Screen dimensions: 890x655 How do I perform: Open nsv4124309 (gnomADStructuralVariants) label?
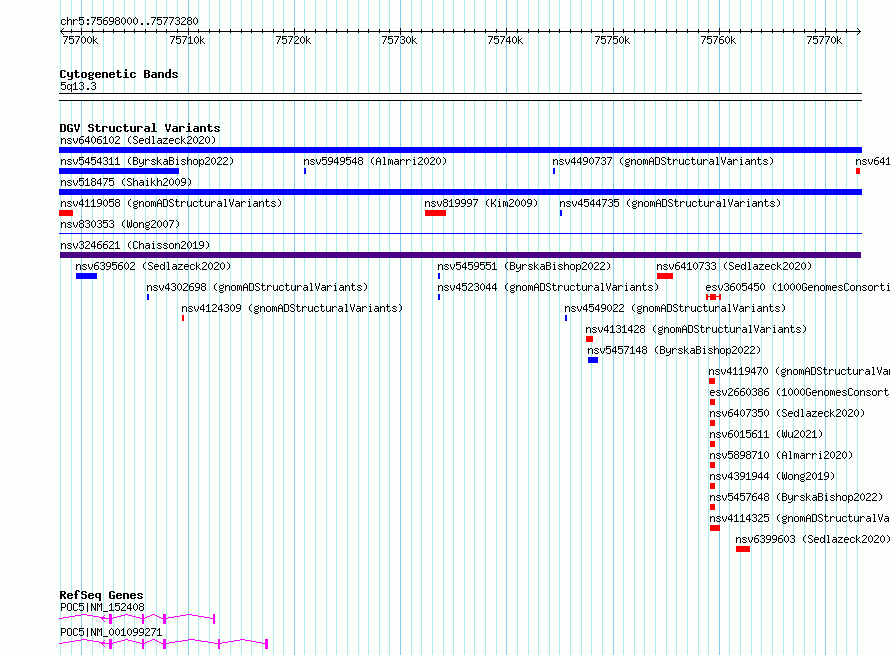point(292,308)
